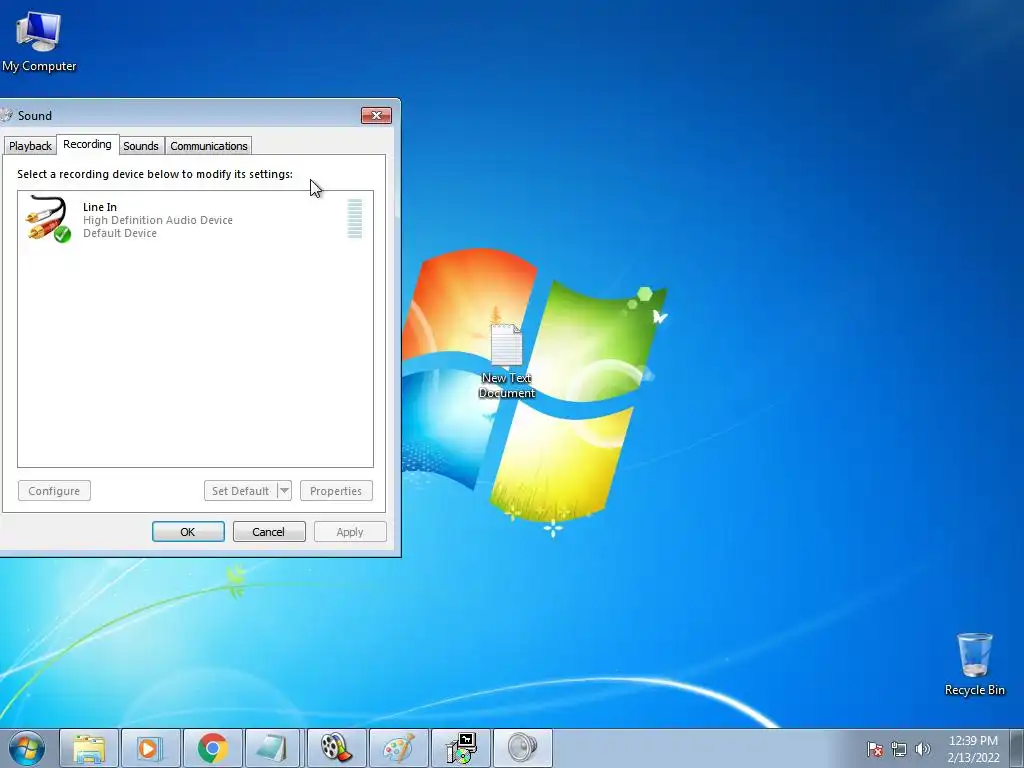This screenshot has height=768, width=1024.
Task: Click the Sound speaker taskbar button
Action: pyautogui.click(x=522, y=748)
